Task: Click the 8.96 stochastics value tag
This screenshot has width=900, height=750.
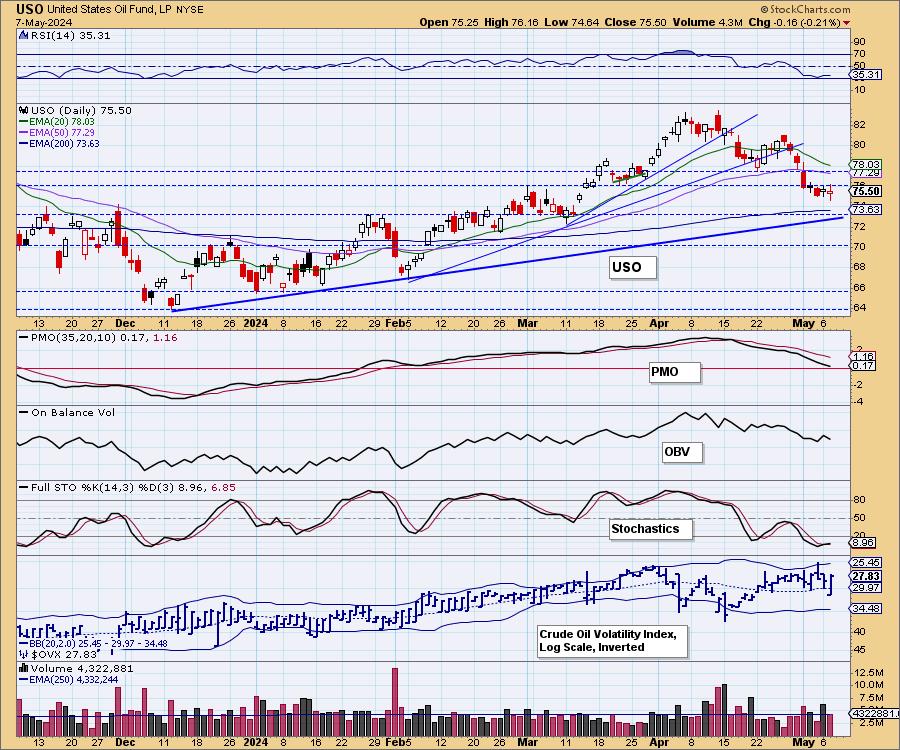Action: click(864, 542)
